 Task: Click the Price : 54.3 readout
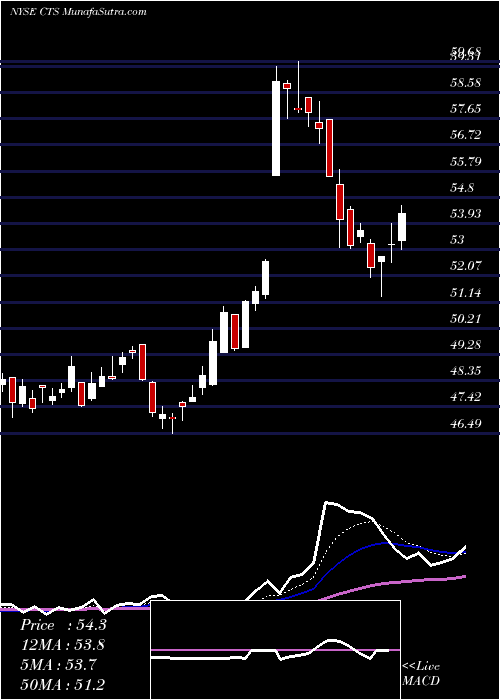click(x=63, y=625)
